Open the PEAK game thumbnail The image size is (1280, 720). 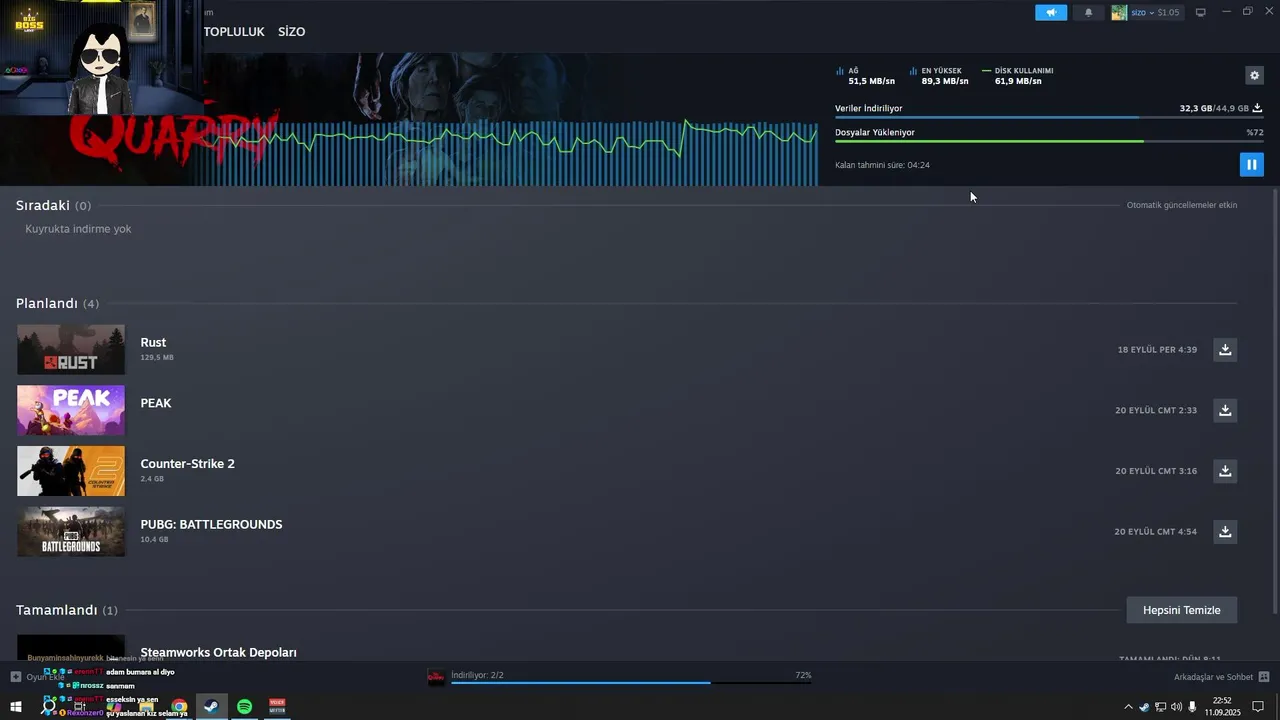point(71,410)
